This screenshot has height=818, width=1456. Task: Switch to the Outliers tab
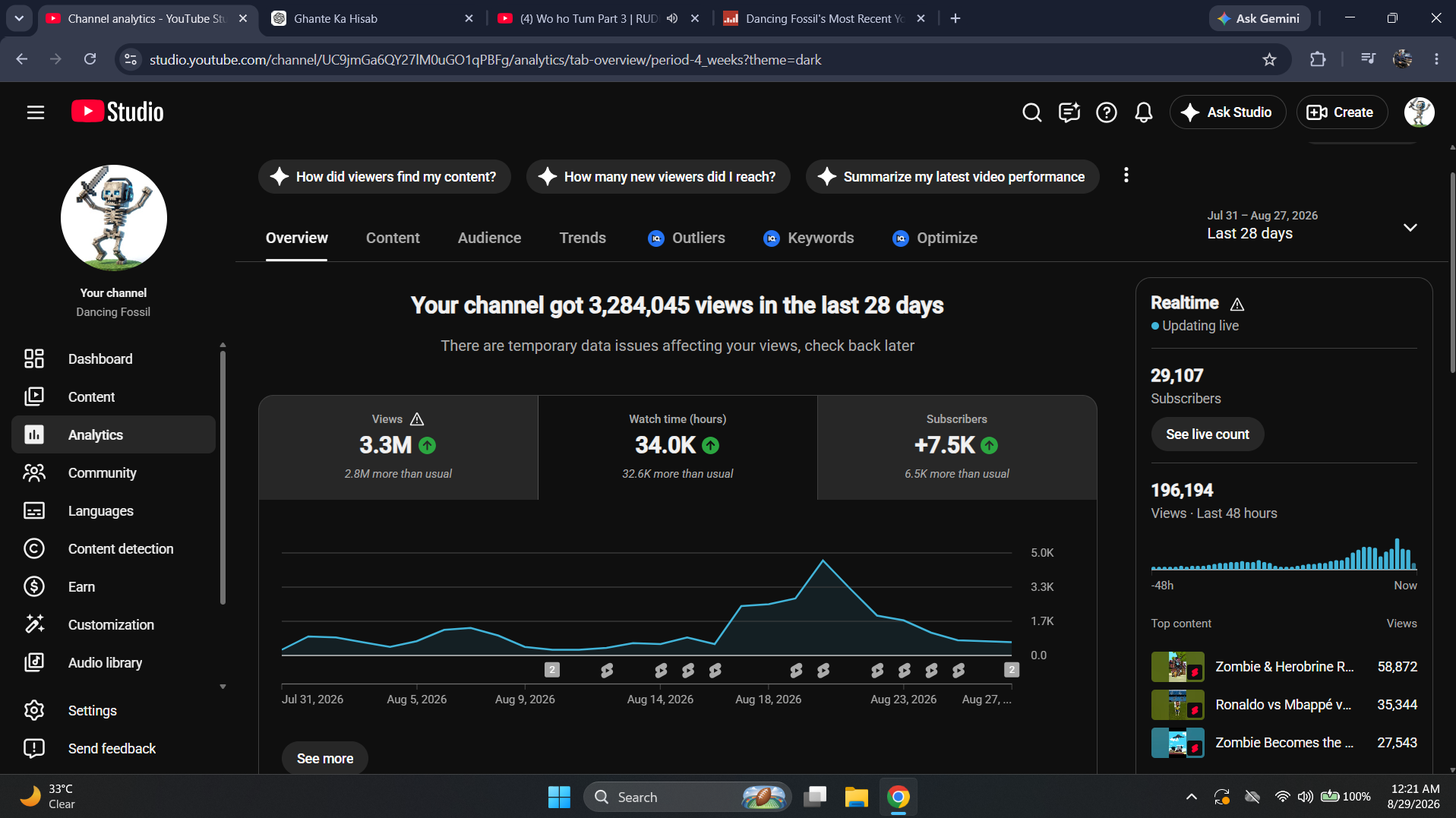click(x=687, y=238)
